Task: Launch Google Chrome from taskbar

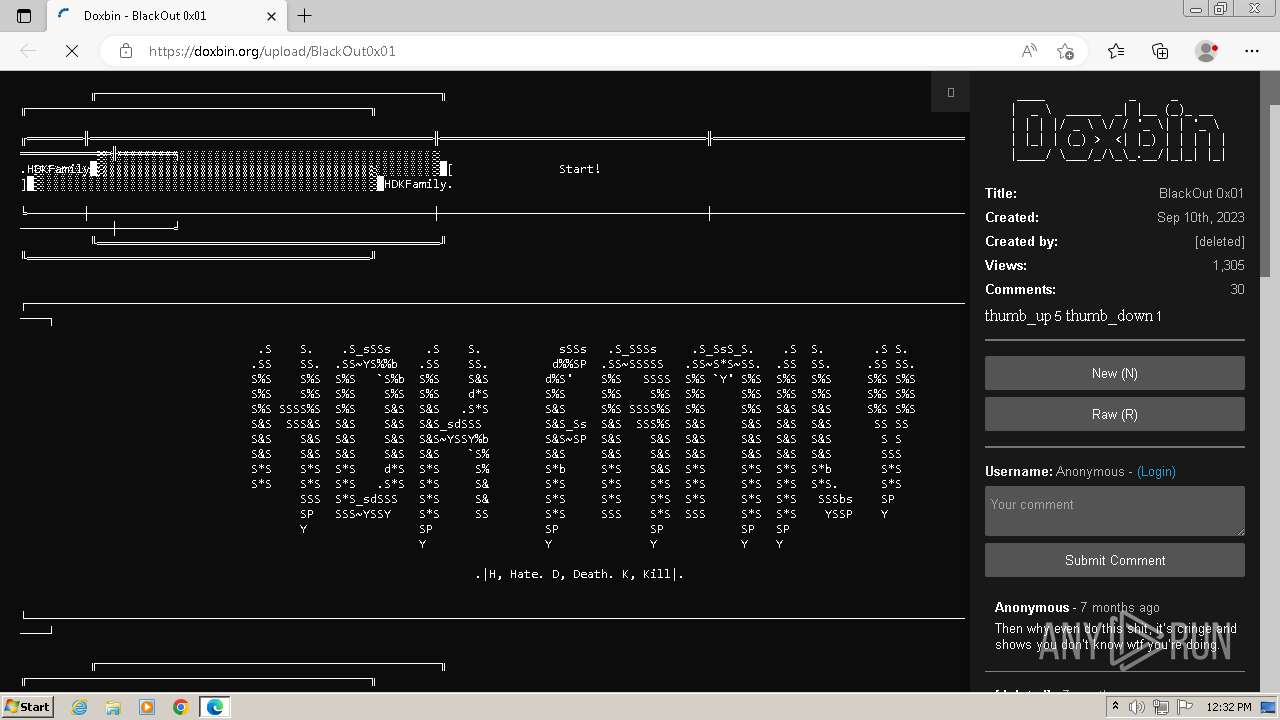Action: point(181,707)
